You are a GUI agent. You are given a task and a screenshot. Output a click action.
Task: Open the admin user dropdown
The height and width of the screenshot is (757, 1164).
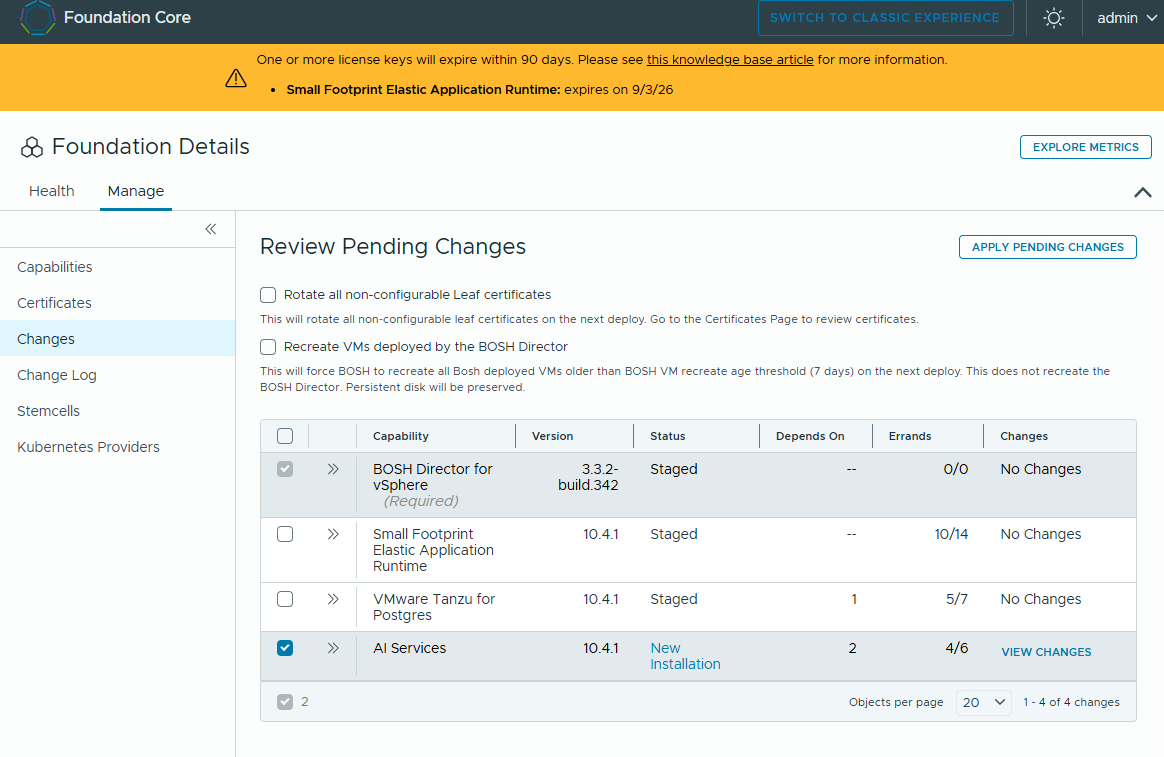click(x=1127, y=18)
